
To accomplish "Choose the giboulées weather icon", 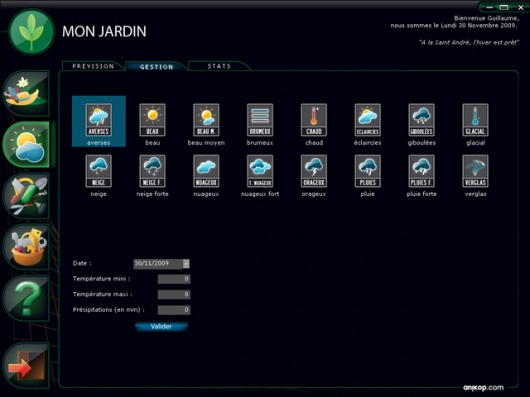I will pyautogui.click(x=421, y=120).
